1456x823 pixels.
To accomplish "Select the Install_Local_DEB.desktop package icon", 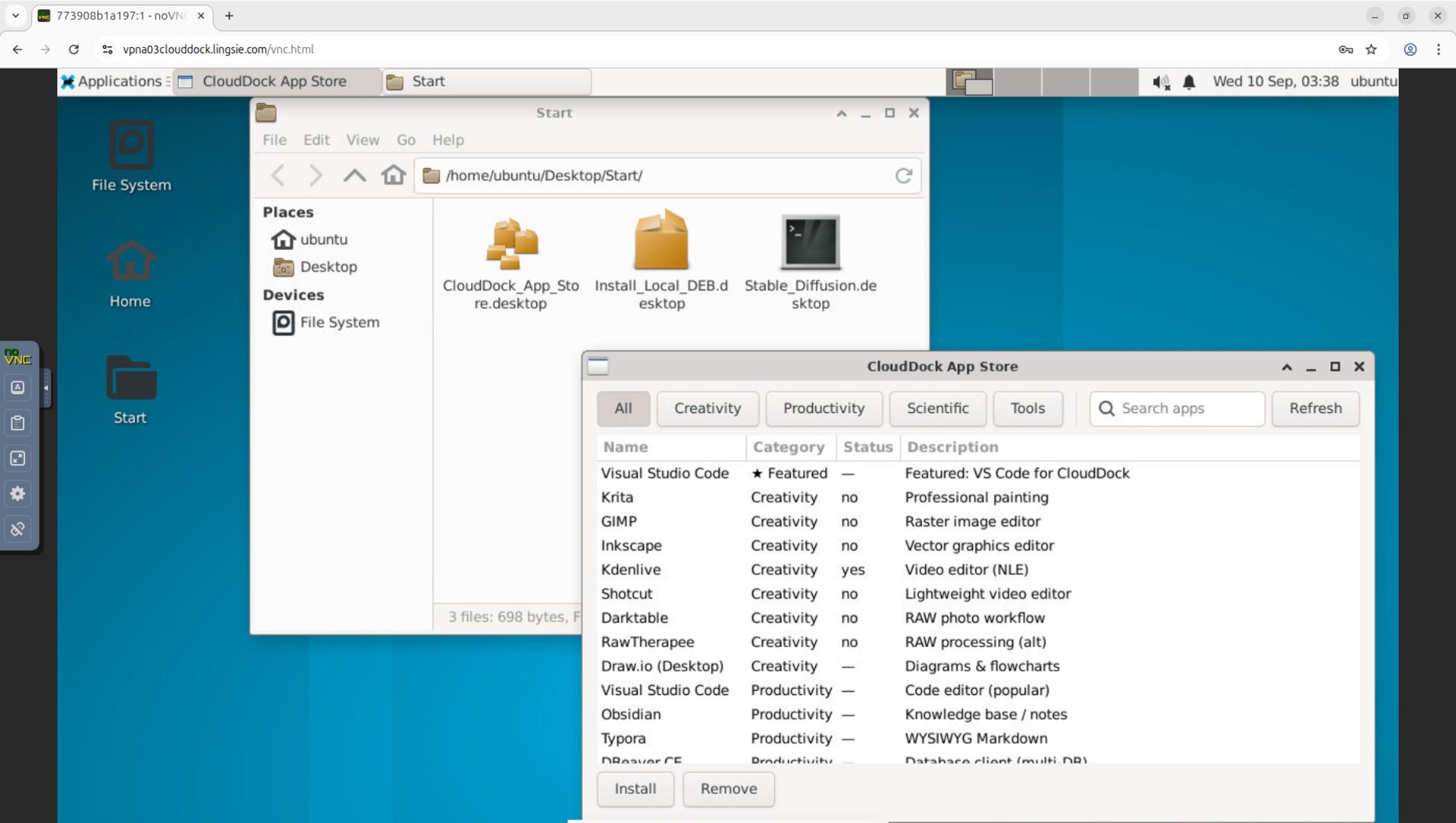I will 661,242.
